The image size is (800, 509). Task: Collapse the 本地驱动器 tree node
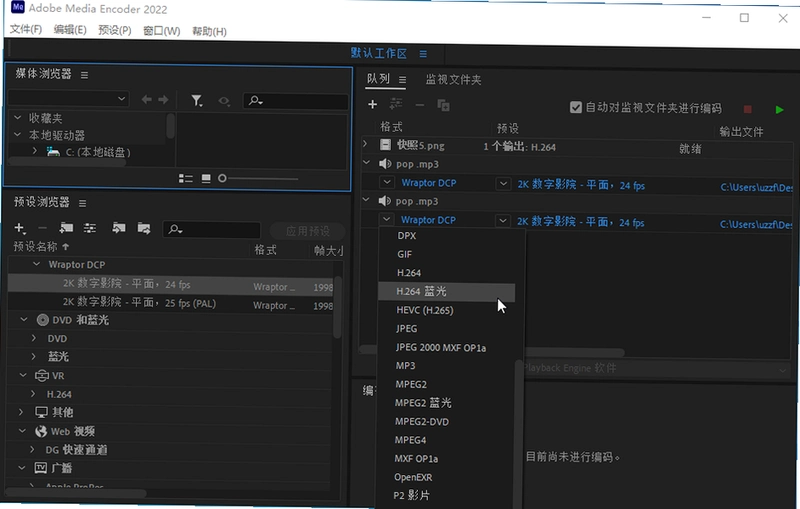17,135
